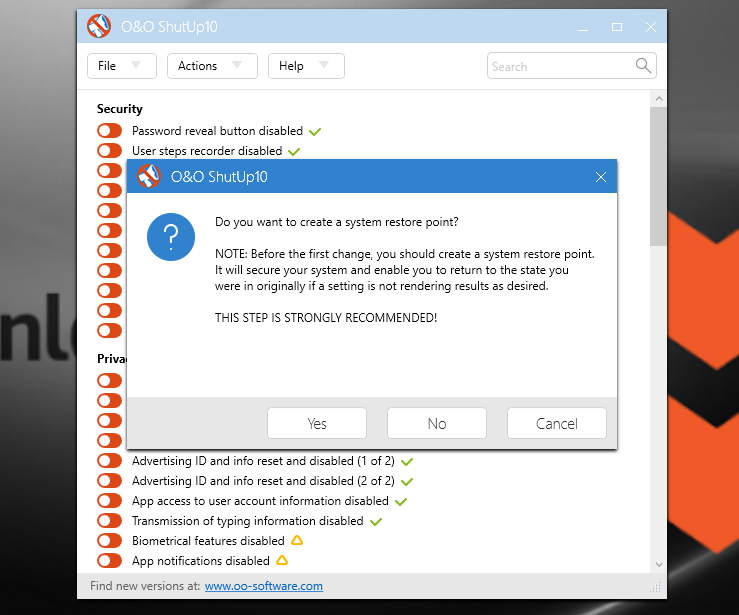Toggle Advertising ID reset (2 of 2) switch
This screenshot has width=739, height=615.
tap(109, 481)
